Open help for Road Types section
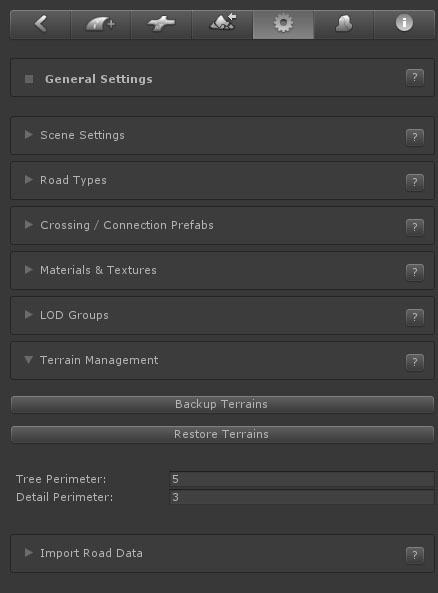 (415, 182)
